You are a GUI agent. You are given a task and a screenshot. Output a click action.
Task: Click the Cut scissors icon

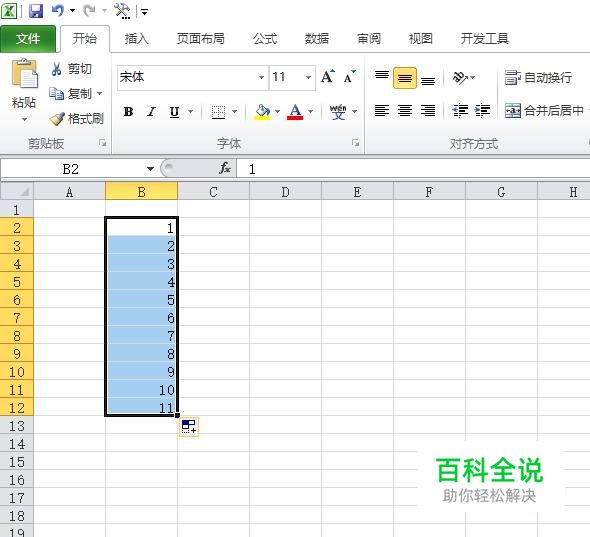click(56, 69)
